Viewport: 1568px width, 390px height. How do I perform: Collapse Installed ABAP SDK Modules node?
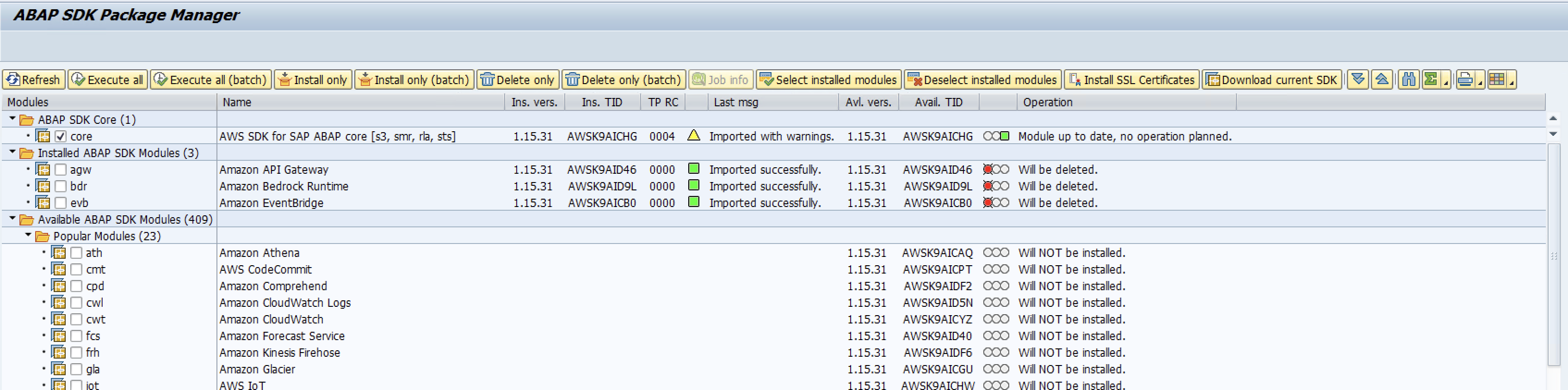[12, 152]
